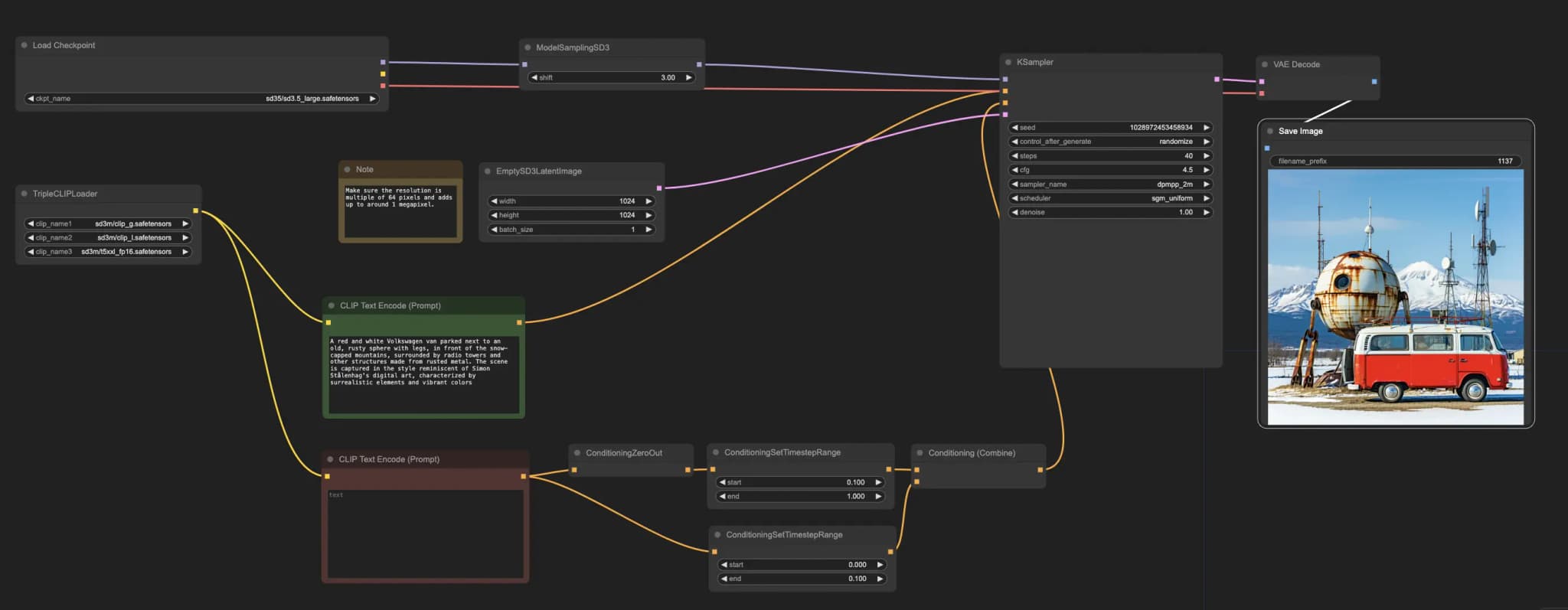
Task: Click the red VAE output port on Load Checkpoint
Action: pos(383,86)
